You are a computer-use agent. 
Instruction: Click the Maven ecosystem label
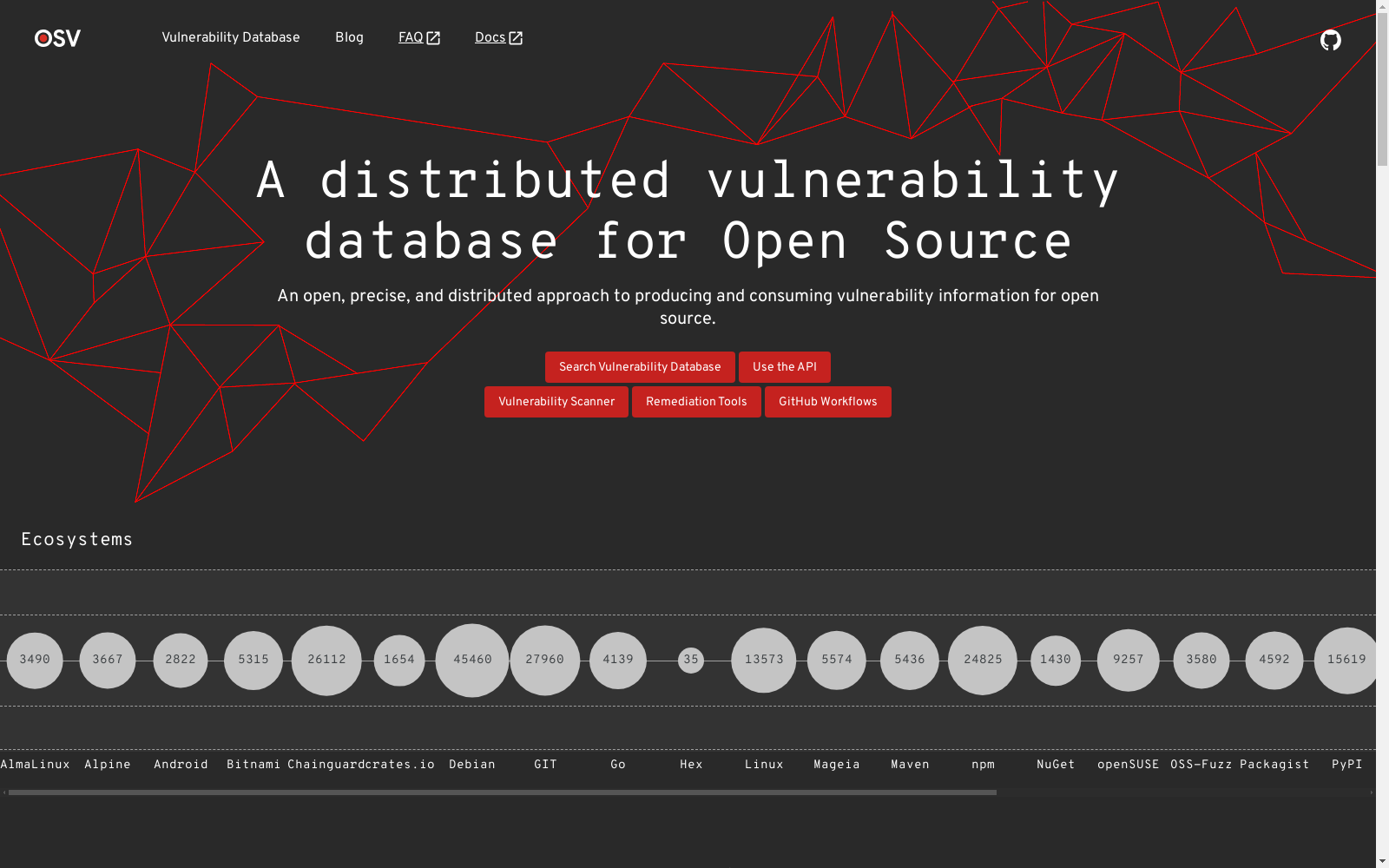point(910,765)
